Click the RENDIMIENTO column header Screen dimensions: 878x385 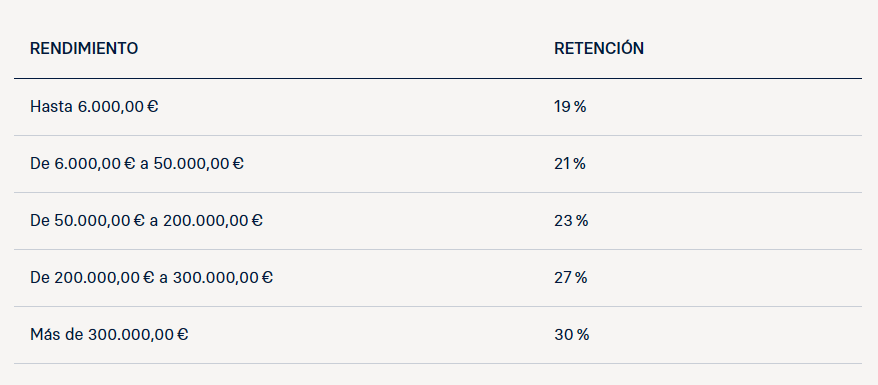84,49
